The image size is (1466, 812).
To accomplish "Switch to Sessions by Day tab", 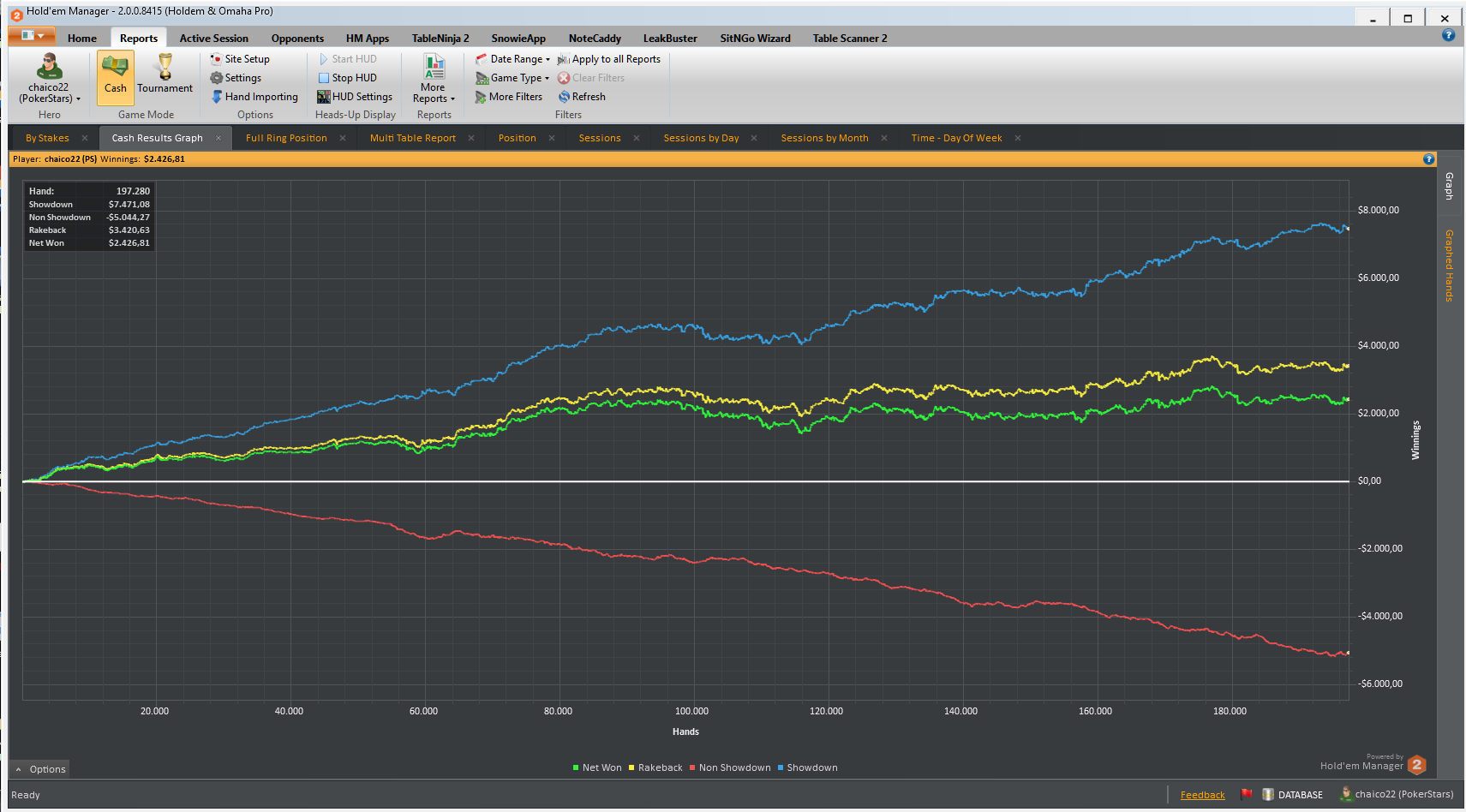I will point(701,138).
